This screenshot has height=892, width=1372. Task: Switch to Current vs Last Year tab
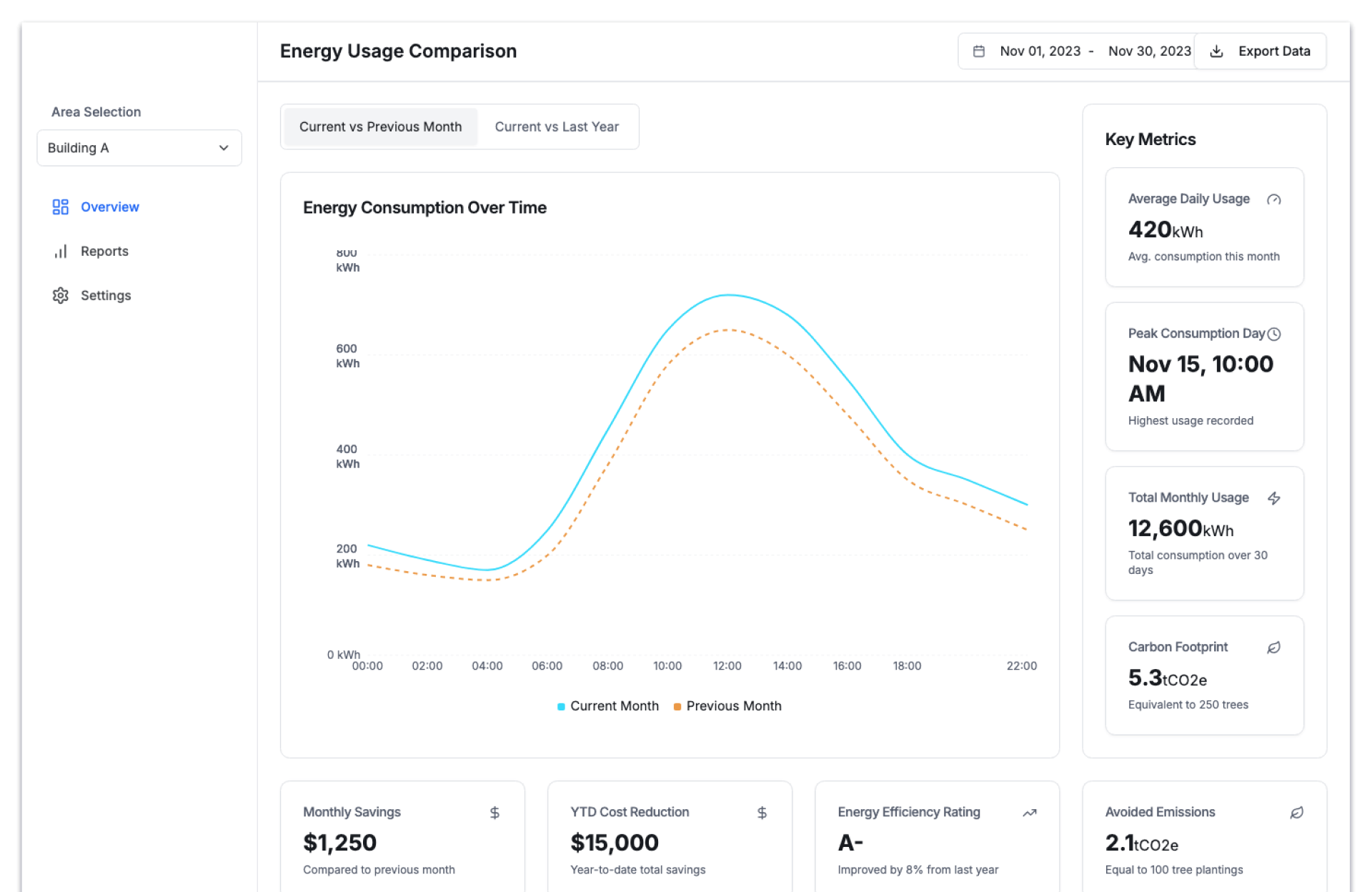click(557, 127)
